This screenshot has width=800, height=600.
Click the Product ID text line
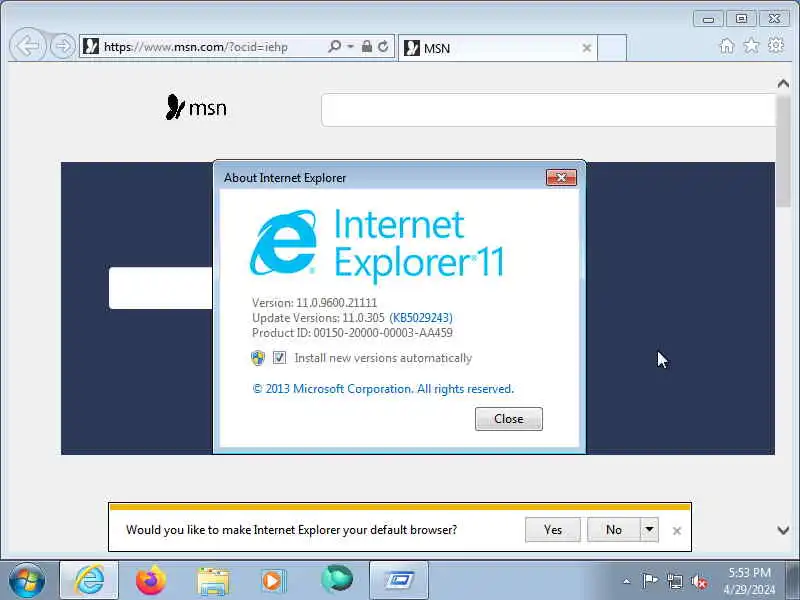tap(352, 333)
